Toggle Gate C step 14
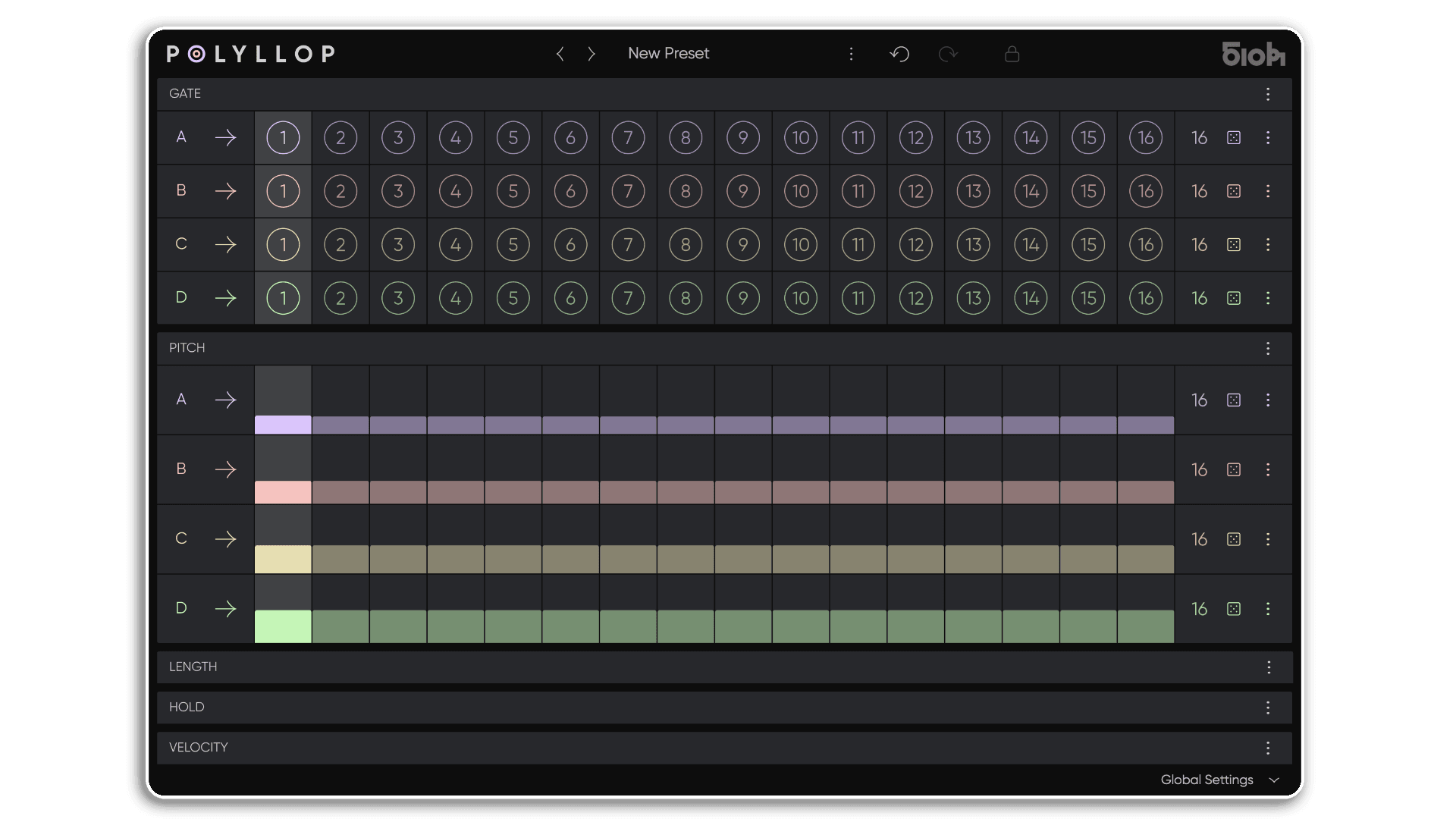 click(1031, 245)
